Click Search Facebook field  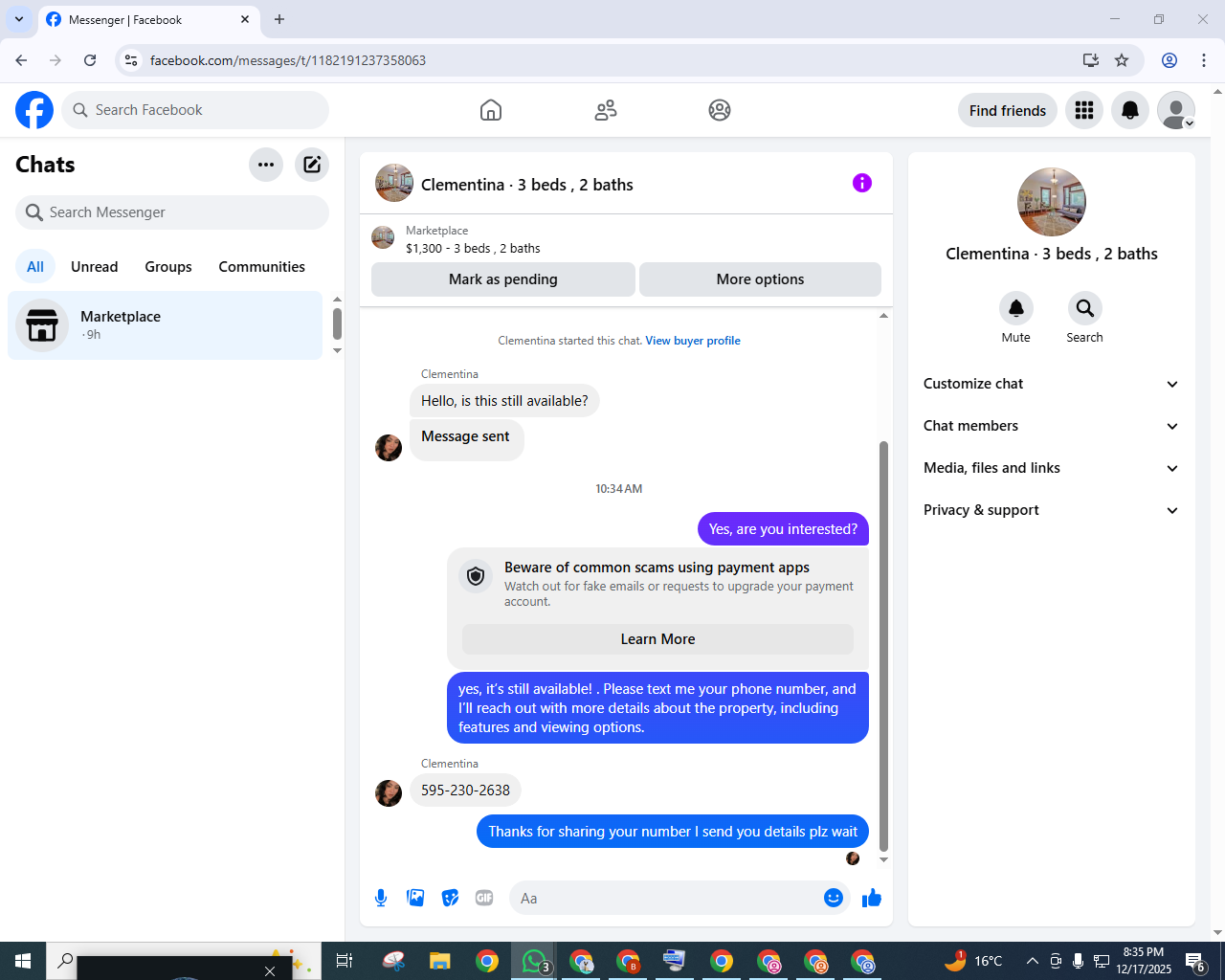(195, 110)
